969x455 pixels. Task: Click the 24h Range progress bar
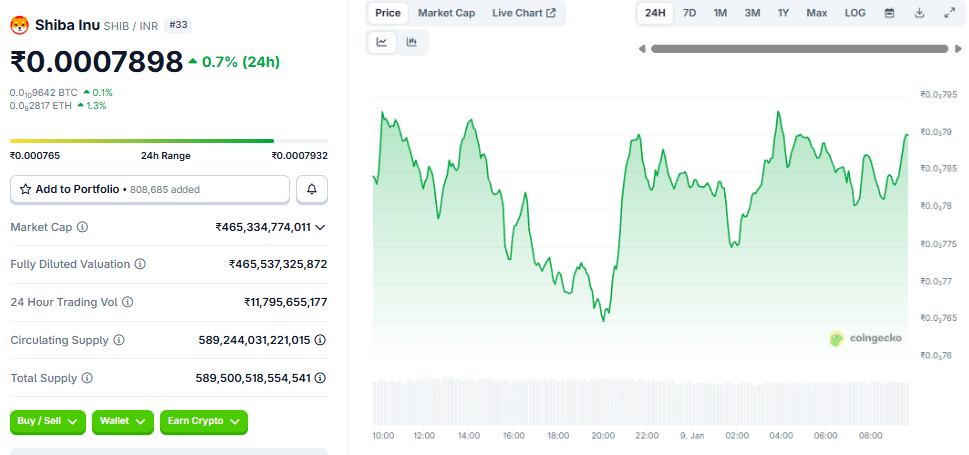tap(169, 141)
